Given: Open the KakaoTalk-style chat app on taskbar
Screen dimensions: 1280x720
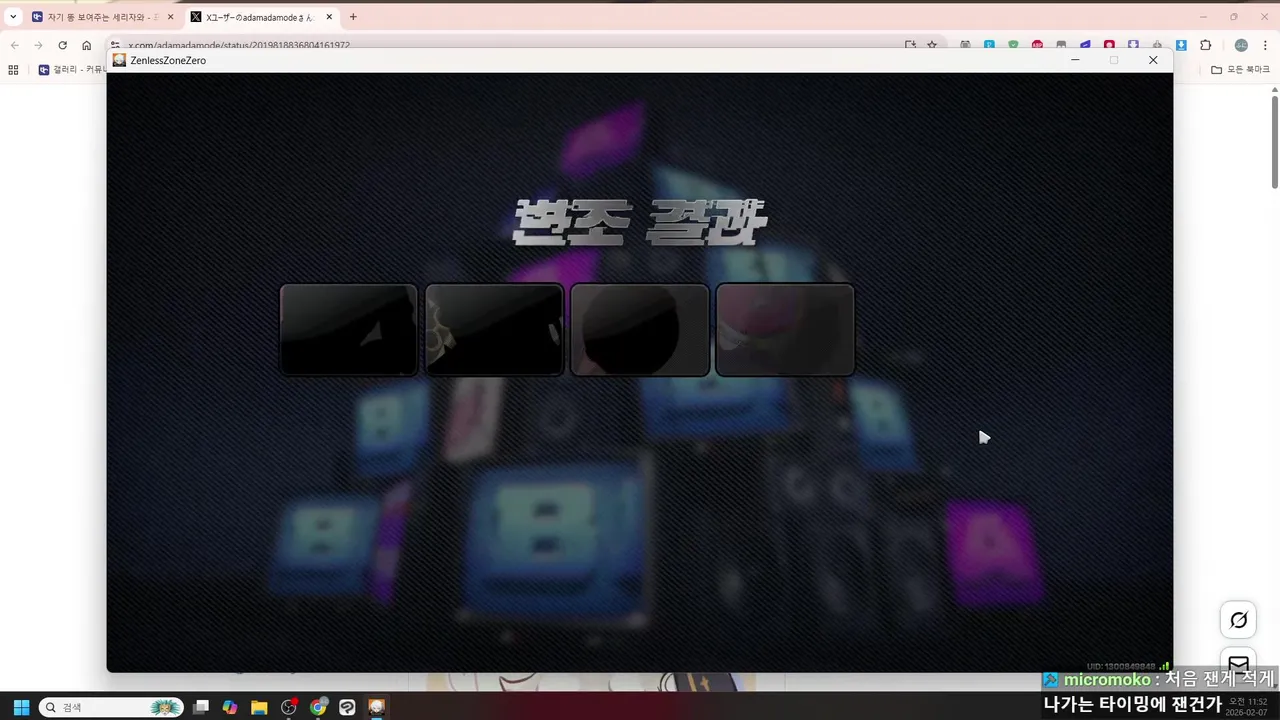Looking at the screenshot, I should point(347,707).
